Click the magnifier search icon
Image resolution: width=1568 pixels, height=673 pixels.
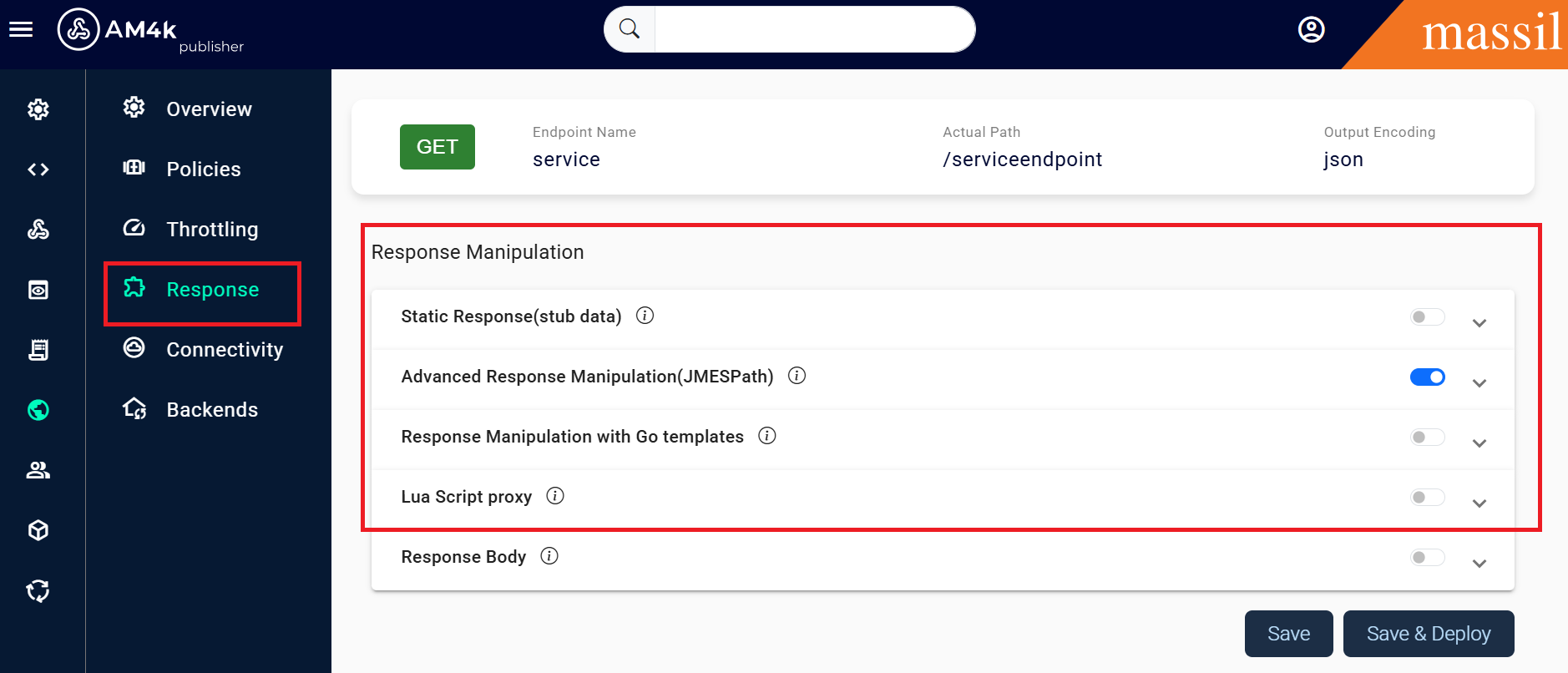(x=630, y=29)
